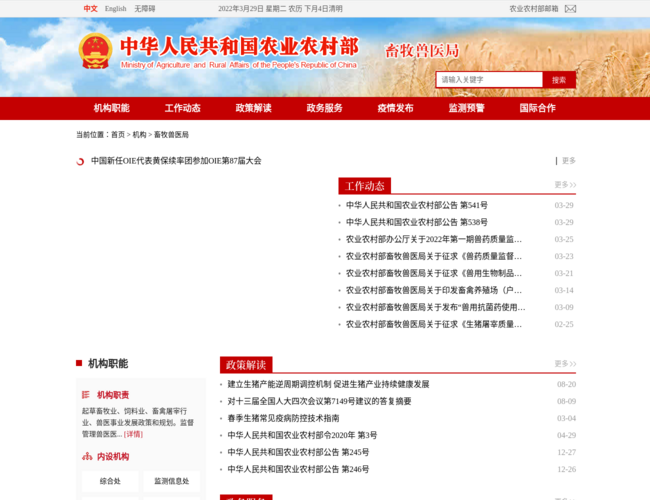Open 监测预警 in navigation bar

466,108
